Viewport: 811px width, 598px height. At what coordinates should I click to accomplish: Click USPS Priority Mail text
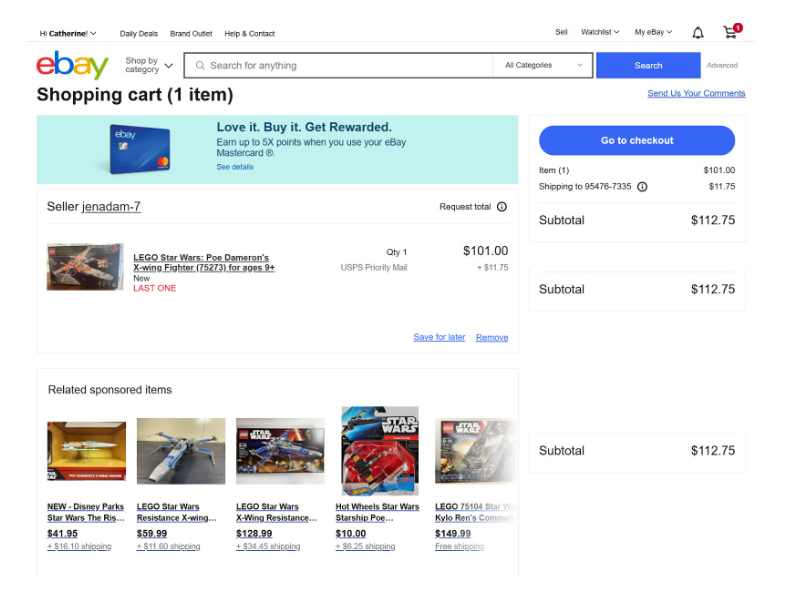tap(373, 267)
